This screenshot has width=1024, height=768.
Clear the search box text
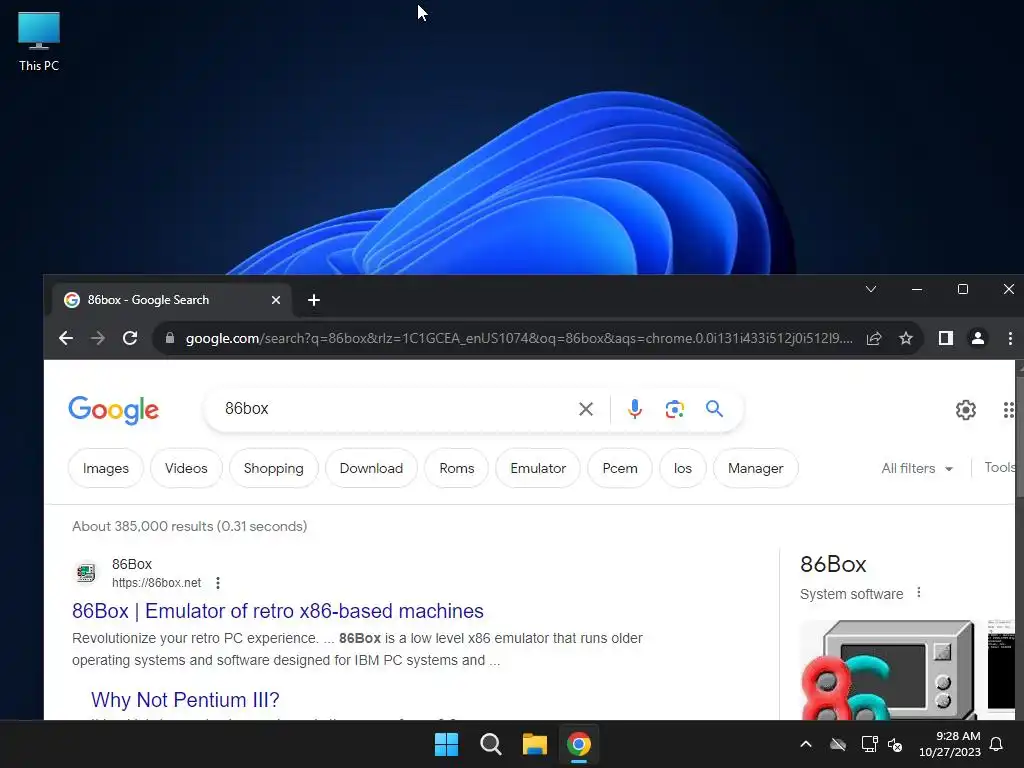tap(586, 409)
